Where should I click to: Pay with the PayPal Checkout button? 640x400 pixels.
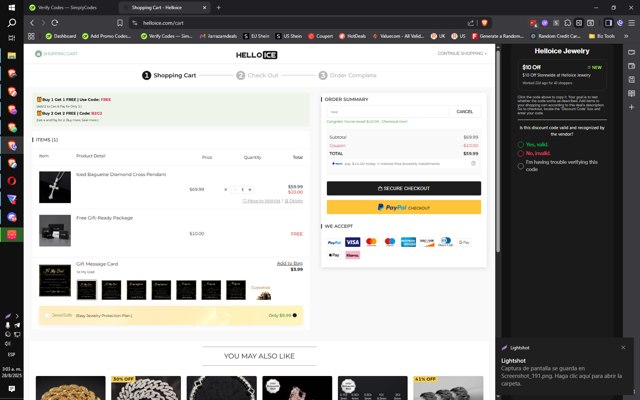point(404,207)
